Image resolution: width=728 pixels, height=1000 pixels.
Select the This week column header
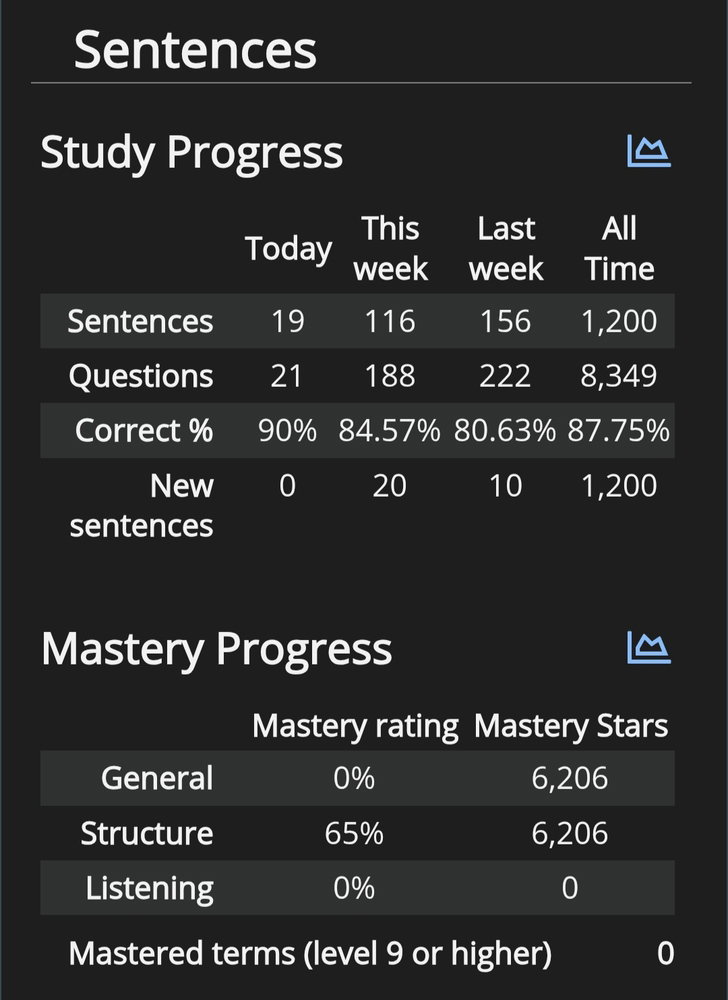(390, 249)
